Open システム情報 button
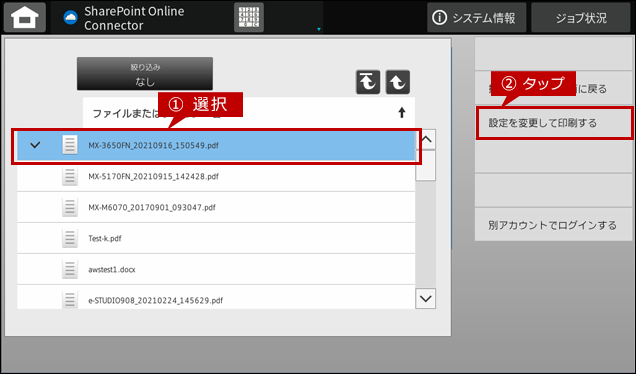636x374 pixels. coord(477,17)
